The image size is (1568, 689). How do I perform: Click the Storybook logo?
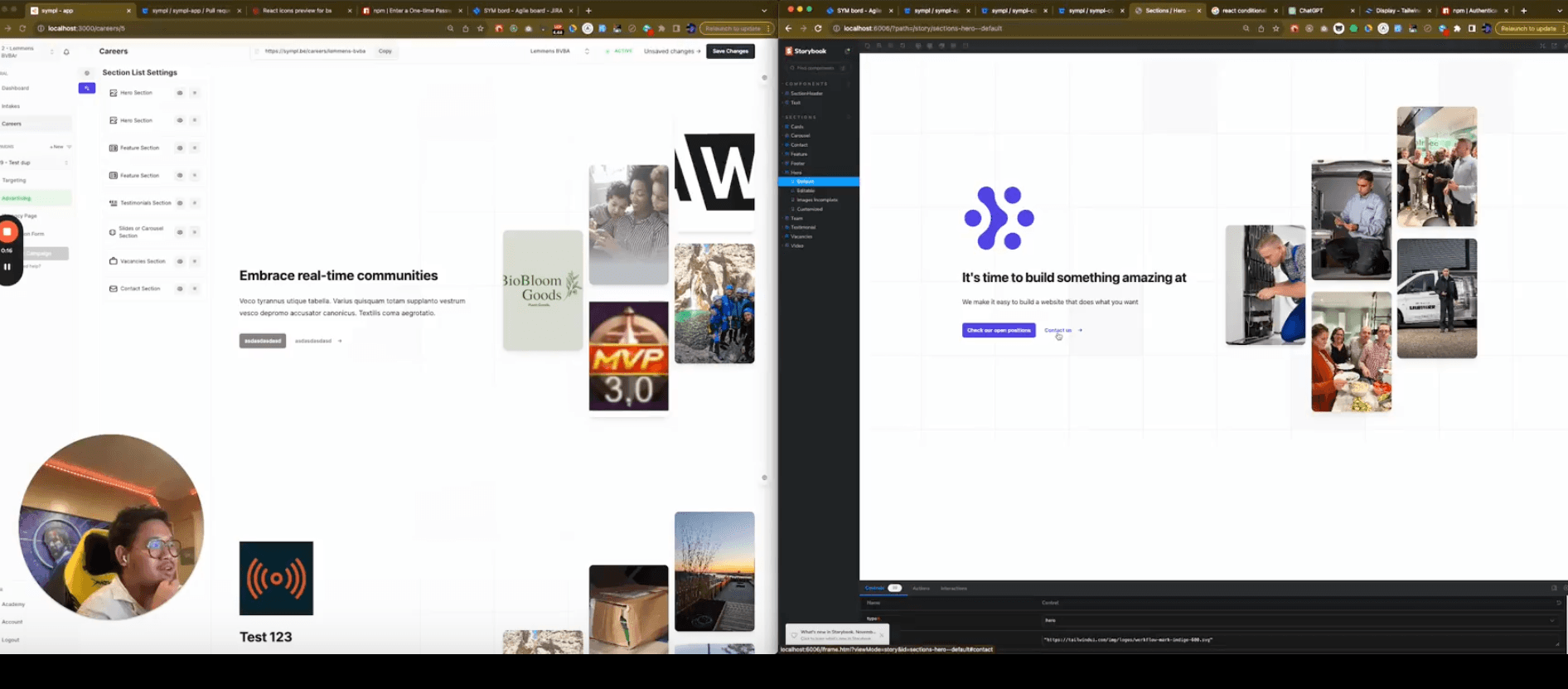[x=806, y=51]
